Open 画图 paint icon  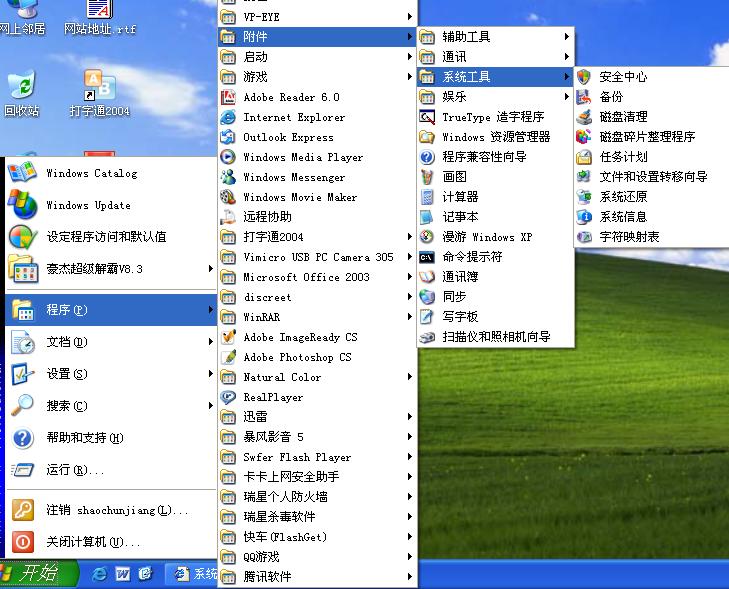tap(427, 177)
